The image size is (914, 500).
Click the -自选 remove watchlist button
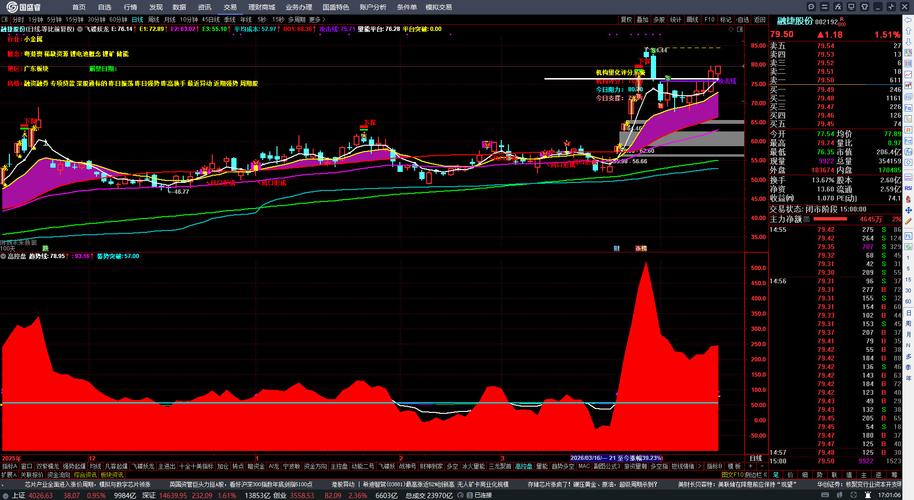tap(743, 19)
